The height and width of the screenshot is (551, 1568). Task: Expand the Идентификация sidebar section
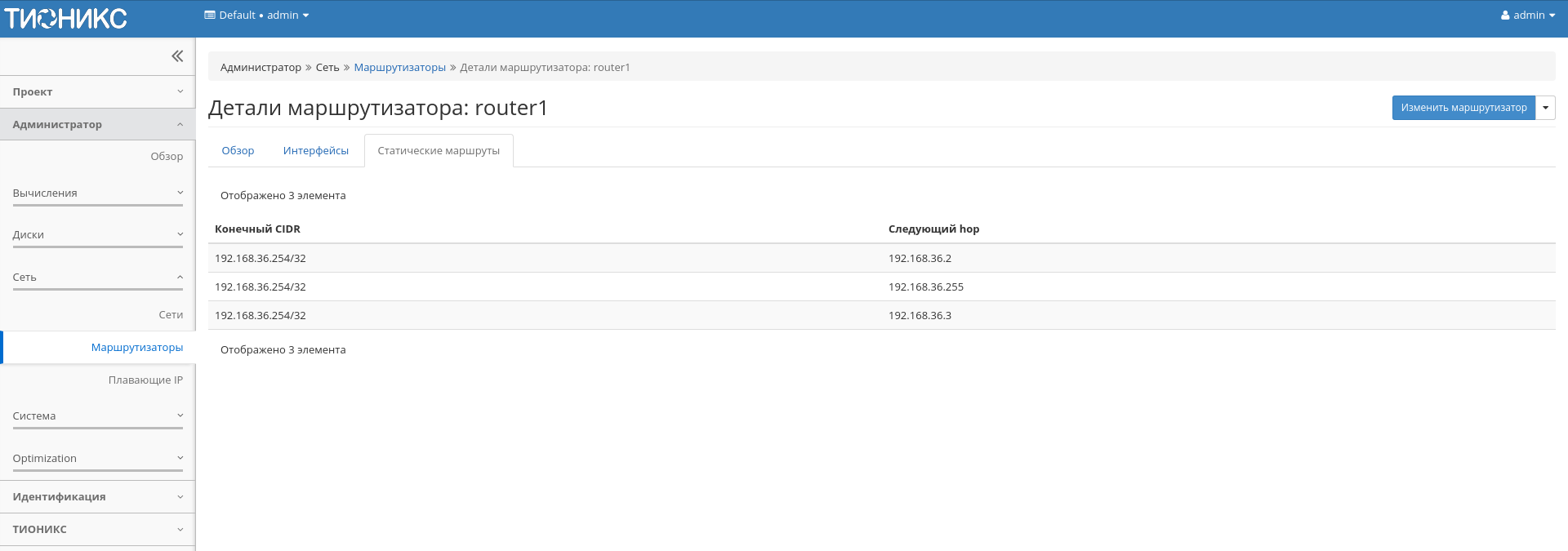[97, 497]
